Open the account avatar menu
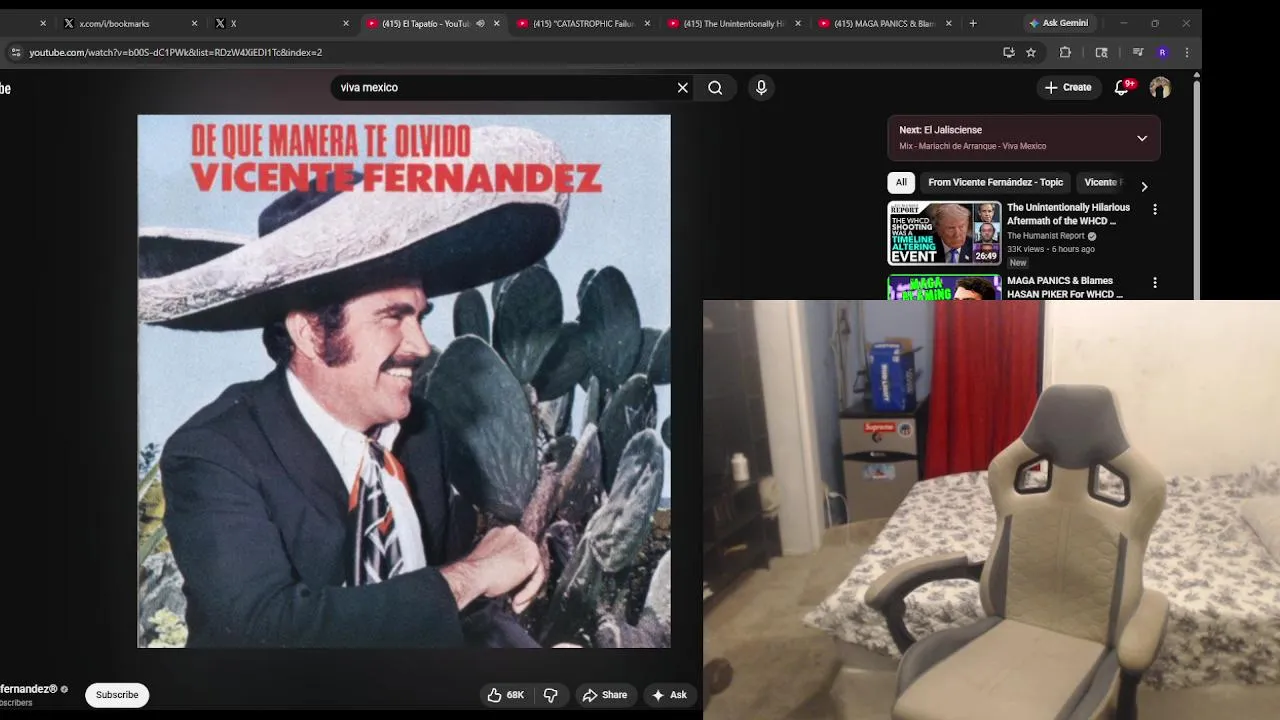1280x720 pixels. point(1160,88)
